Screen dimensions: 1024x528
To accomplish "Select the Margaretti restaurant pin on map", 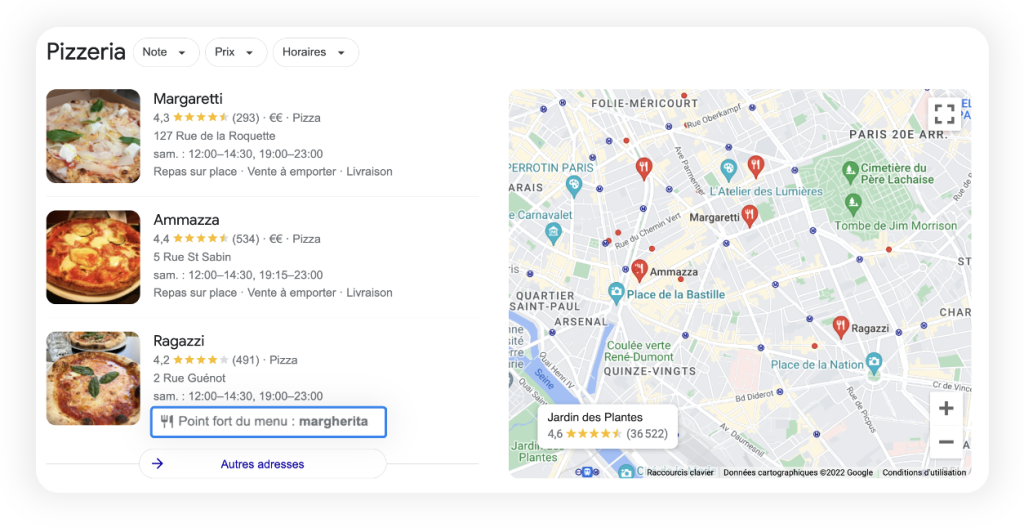I will (750, 215).
